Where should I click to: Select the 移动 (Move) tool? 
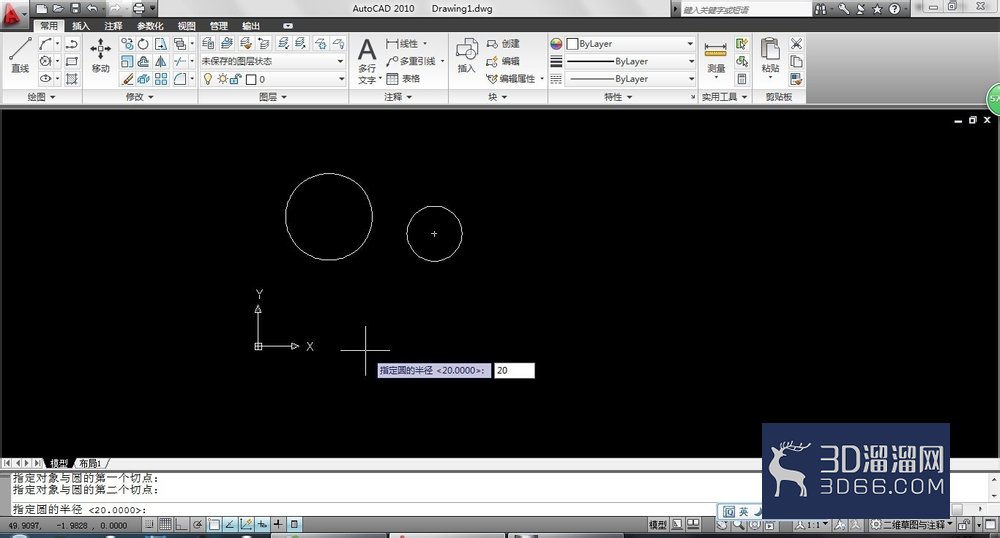(100, 55)
